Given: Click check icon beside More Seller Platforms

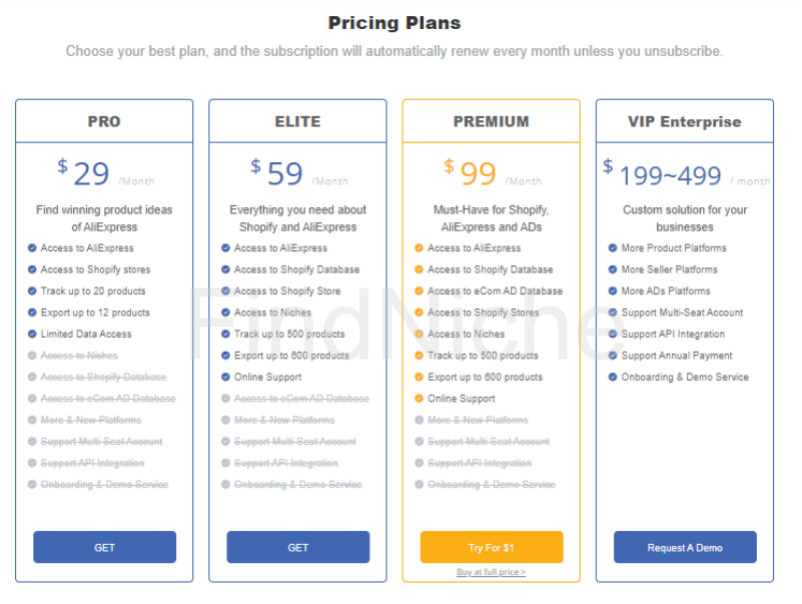Looking at the screenshot, I should [x=613, y=270].
